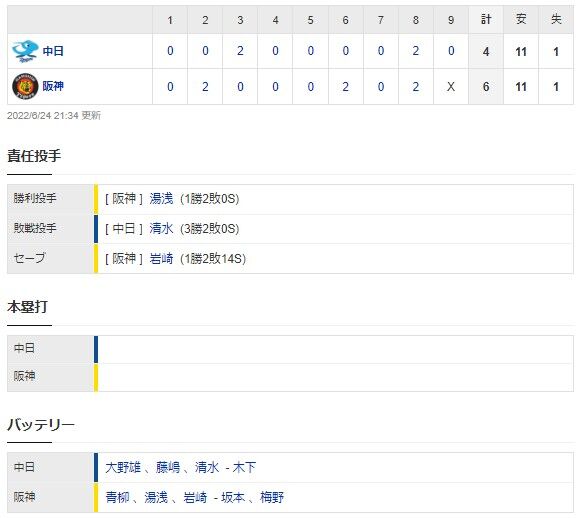Click 中日's 3rd inning score cell

tap(240, 51)
